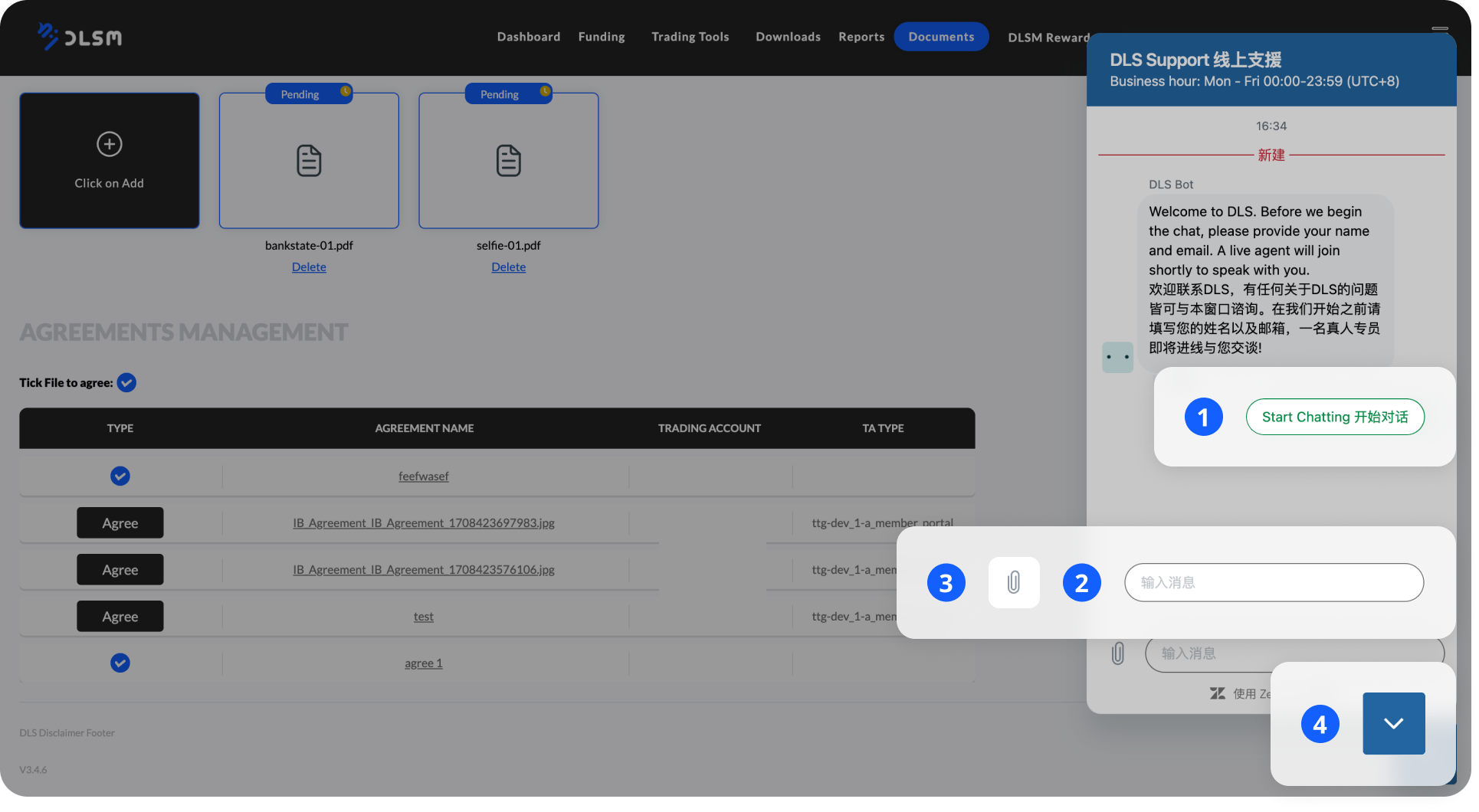This screenshot has width=1479, height=812.
Task: Open the Funding menu item
Action: pos(602,36)
